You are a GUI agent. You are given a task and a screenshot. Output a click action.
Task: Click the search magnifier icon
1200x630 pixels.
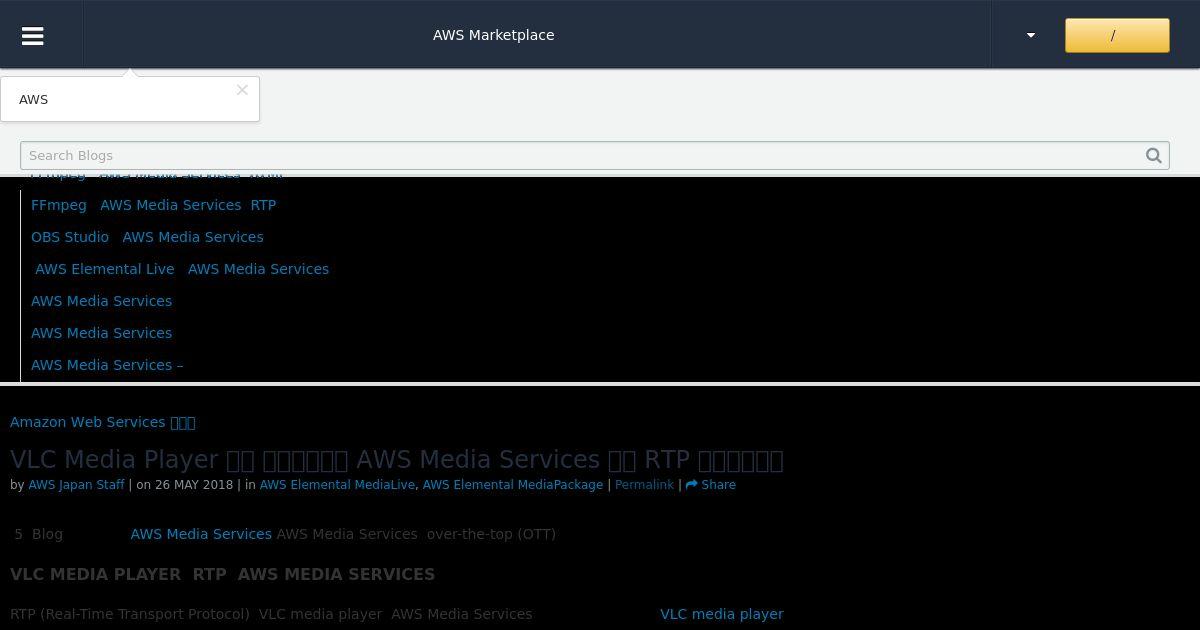click(1154, 155)
